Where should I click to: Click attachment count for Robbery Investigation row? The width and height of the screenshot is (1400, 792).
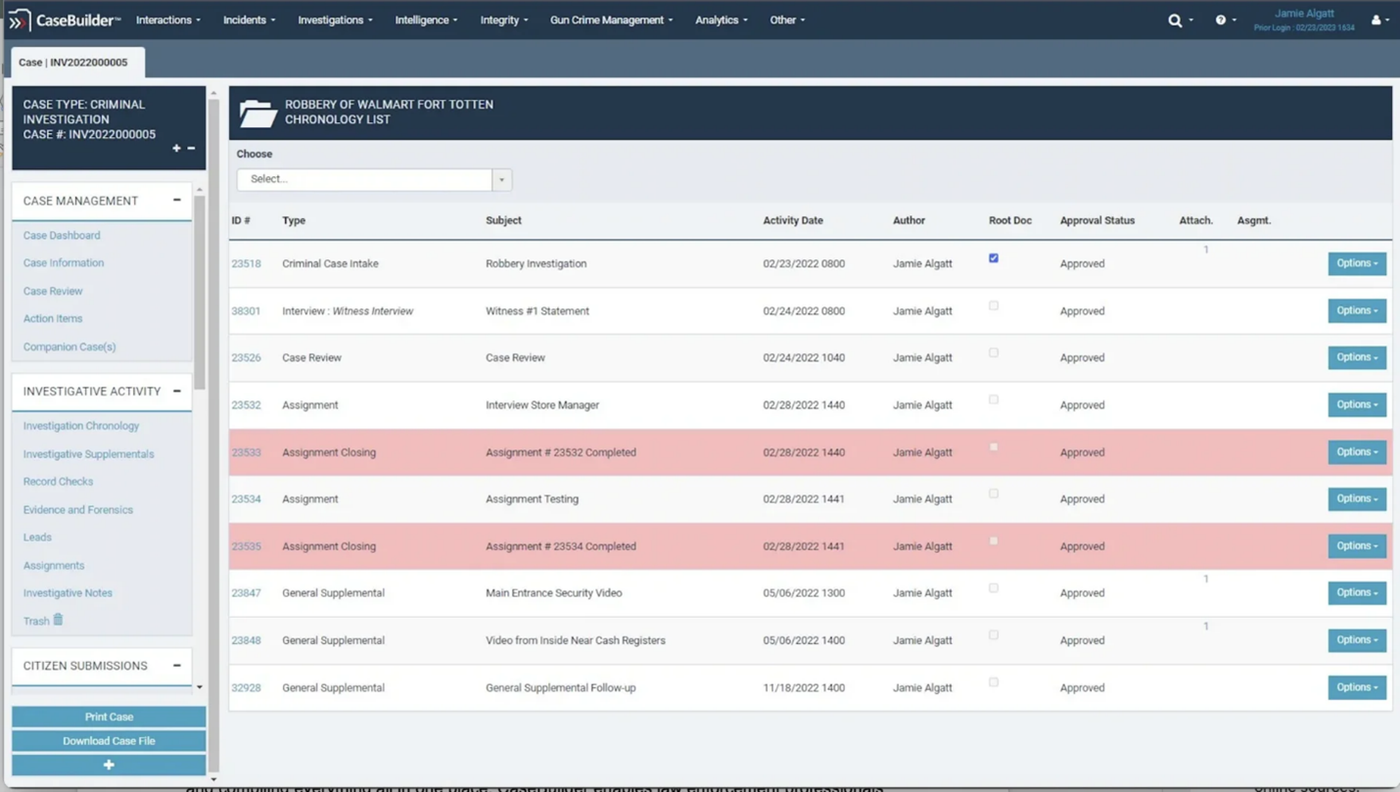[1206, 250]
